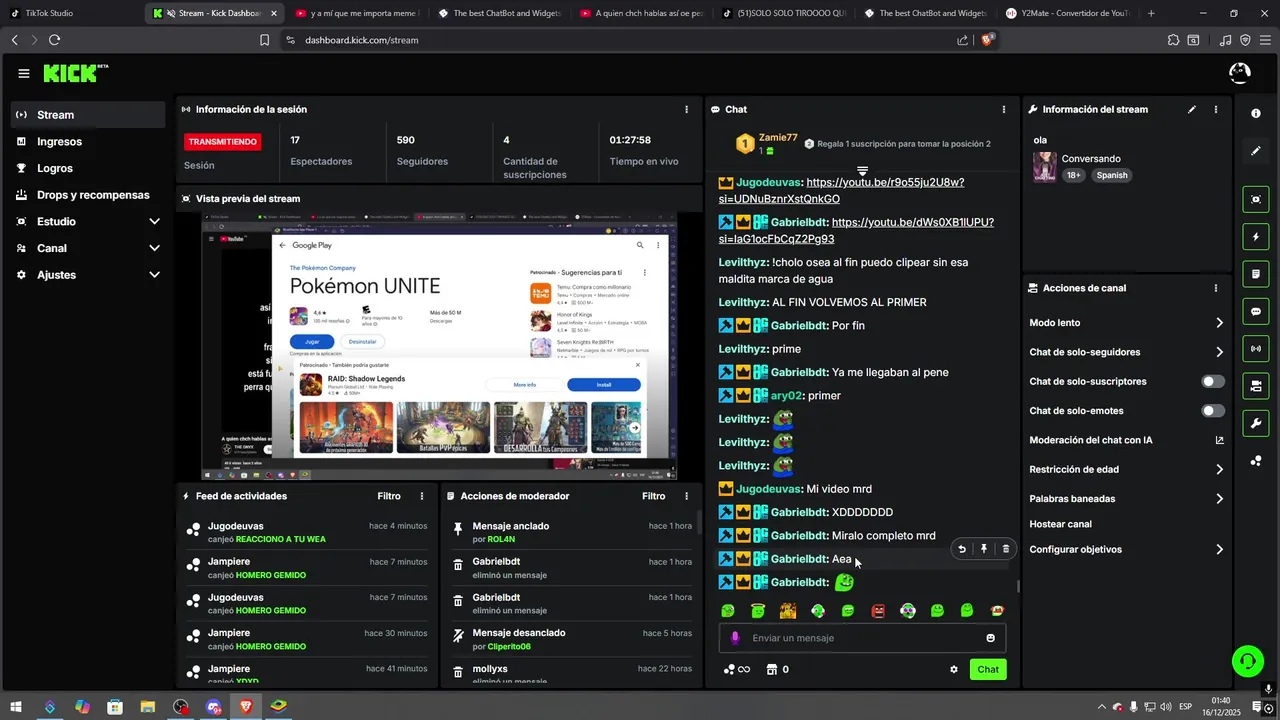This screenshot has height=720, width=1280.
Task: Toggle the moderator actions document icon in sidebar
Action: click(1256, 274)
